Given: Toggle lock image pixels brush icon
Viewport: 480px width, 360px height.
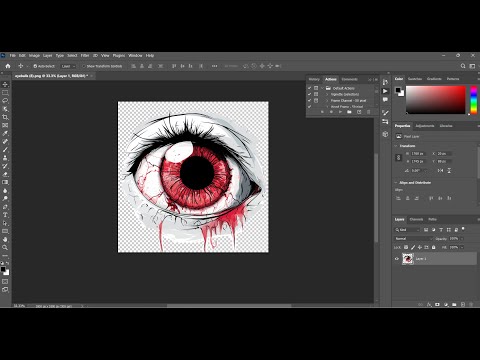Looking at the screenshot, I should pyautogui.click(x=413, y=247).
